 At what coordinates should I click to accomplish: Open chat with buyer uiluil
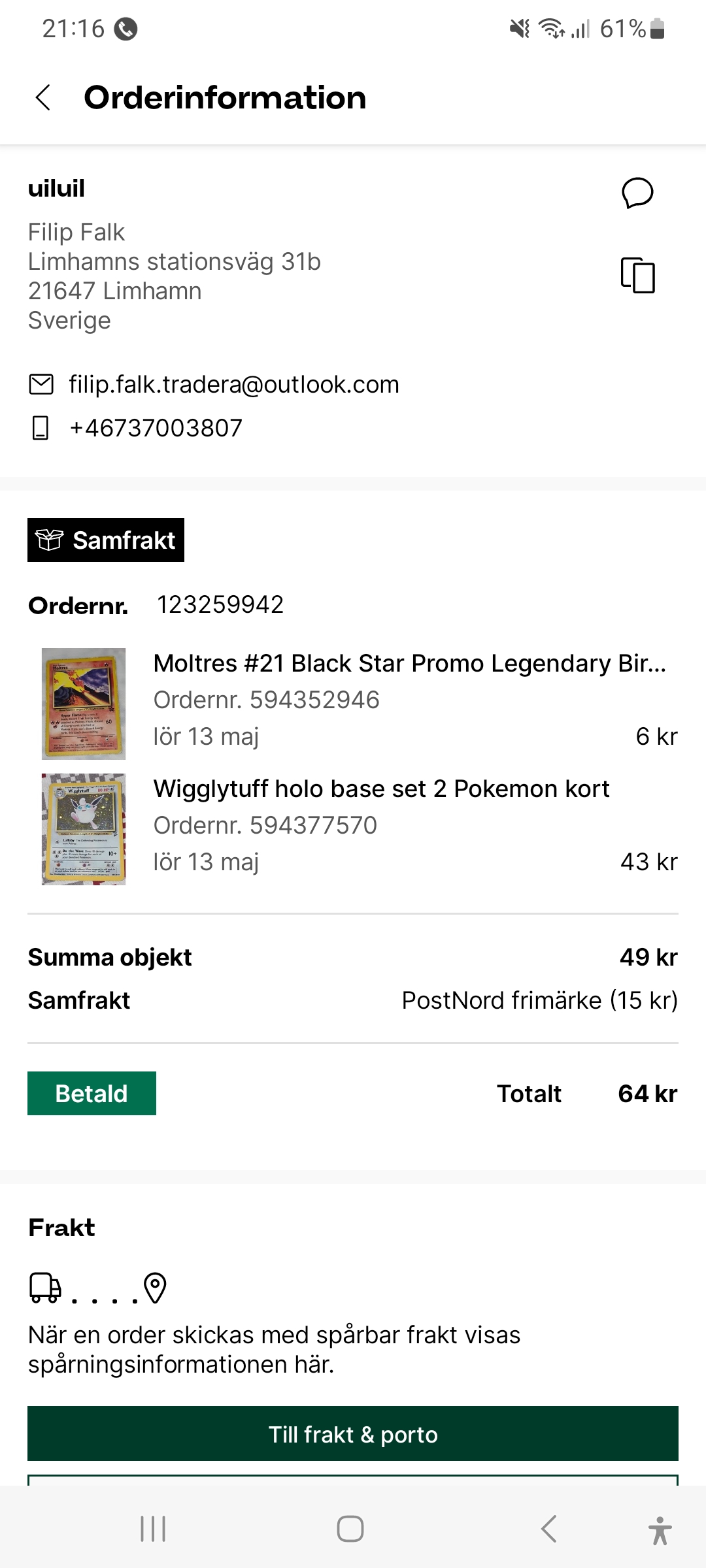point(637,193)
